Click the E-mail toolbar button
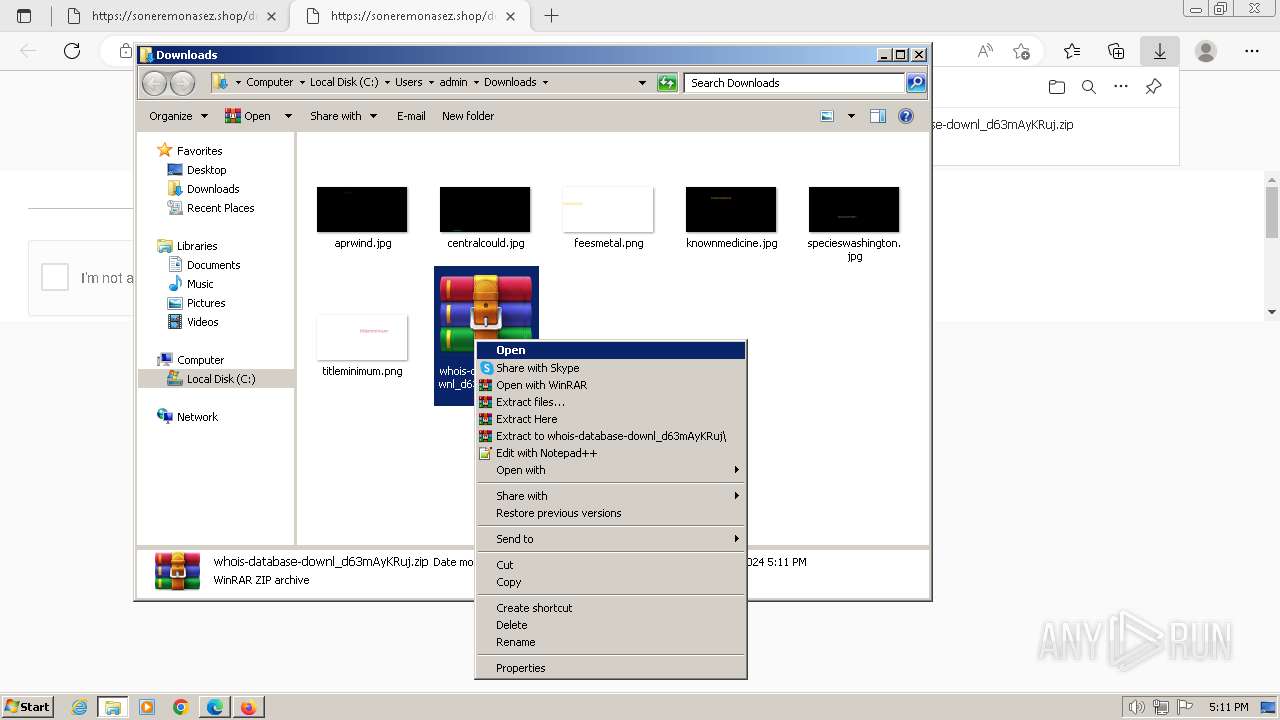Screen dimensions: 1280x720 pos(411,116)
